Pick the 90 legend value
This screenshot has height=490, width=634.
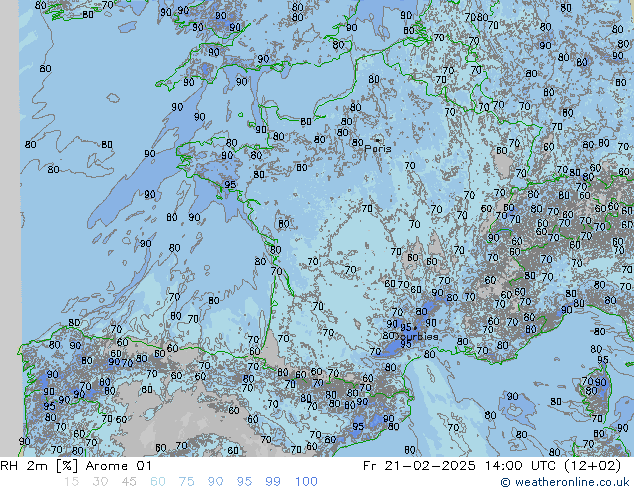pyautogui.click(x=215, y=482)
